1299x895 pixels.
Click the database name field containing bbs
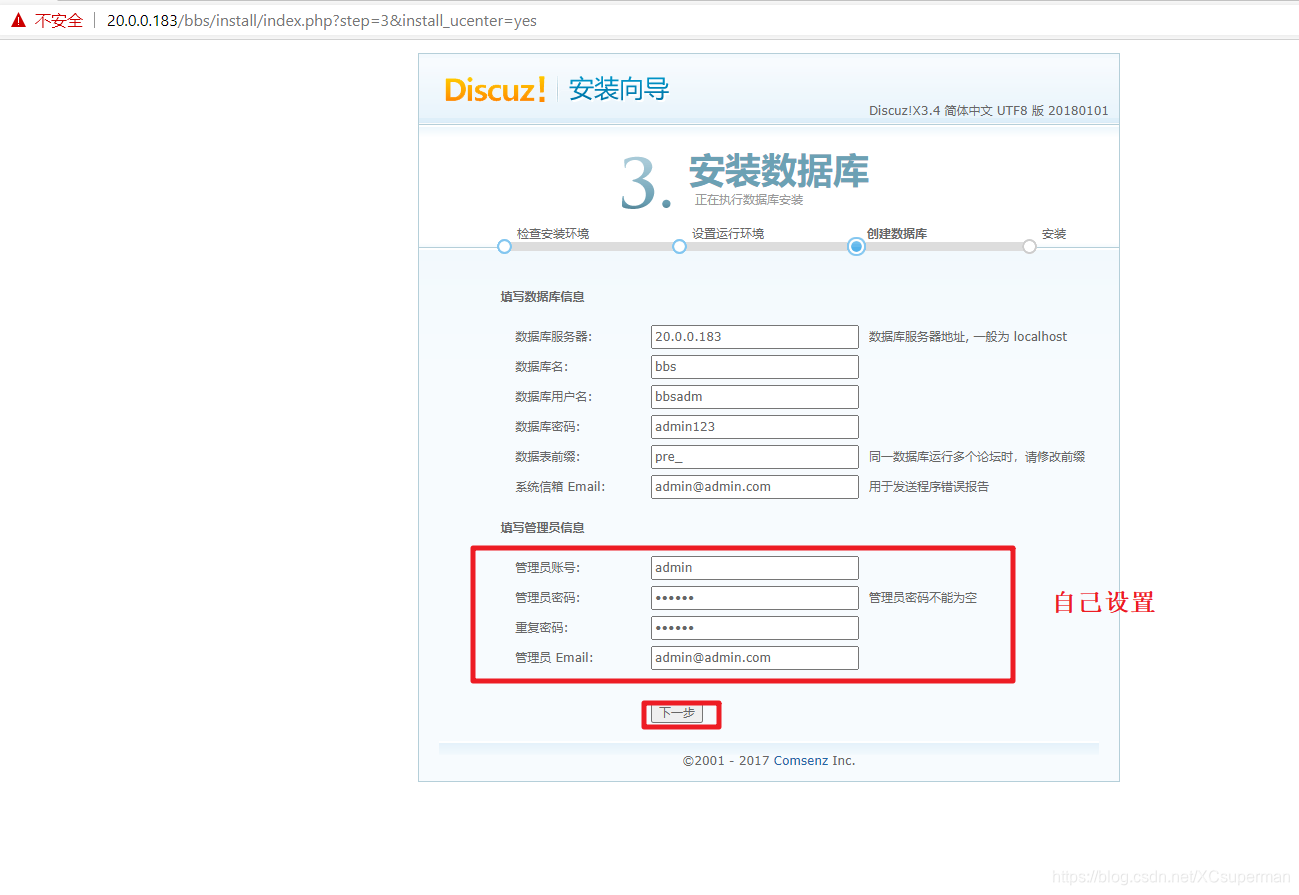(x=754, y=367)
